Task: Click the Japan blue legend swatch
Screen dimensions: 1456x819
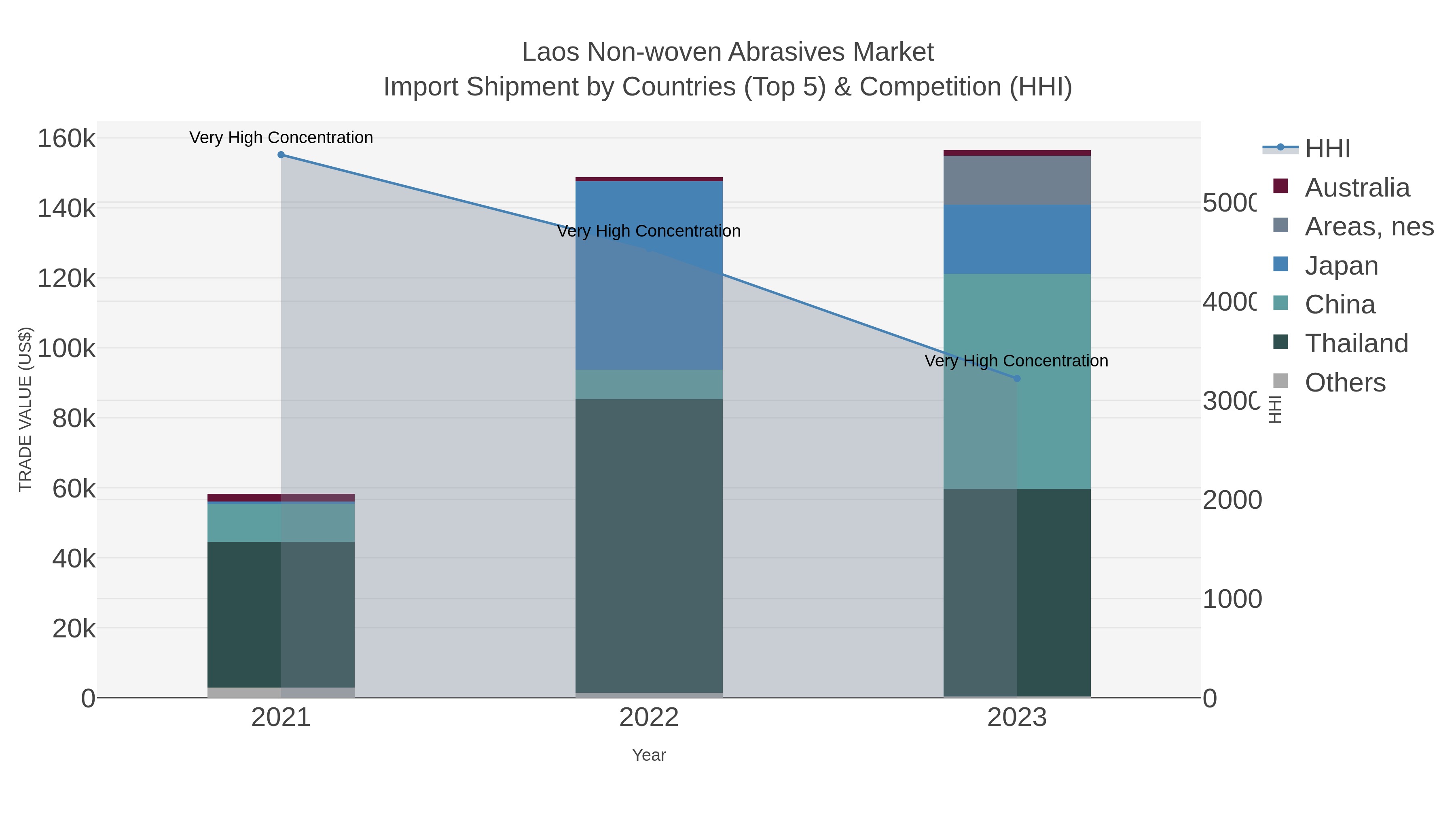Action: [1281, 264]
